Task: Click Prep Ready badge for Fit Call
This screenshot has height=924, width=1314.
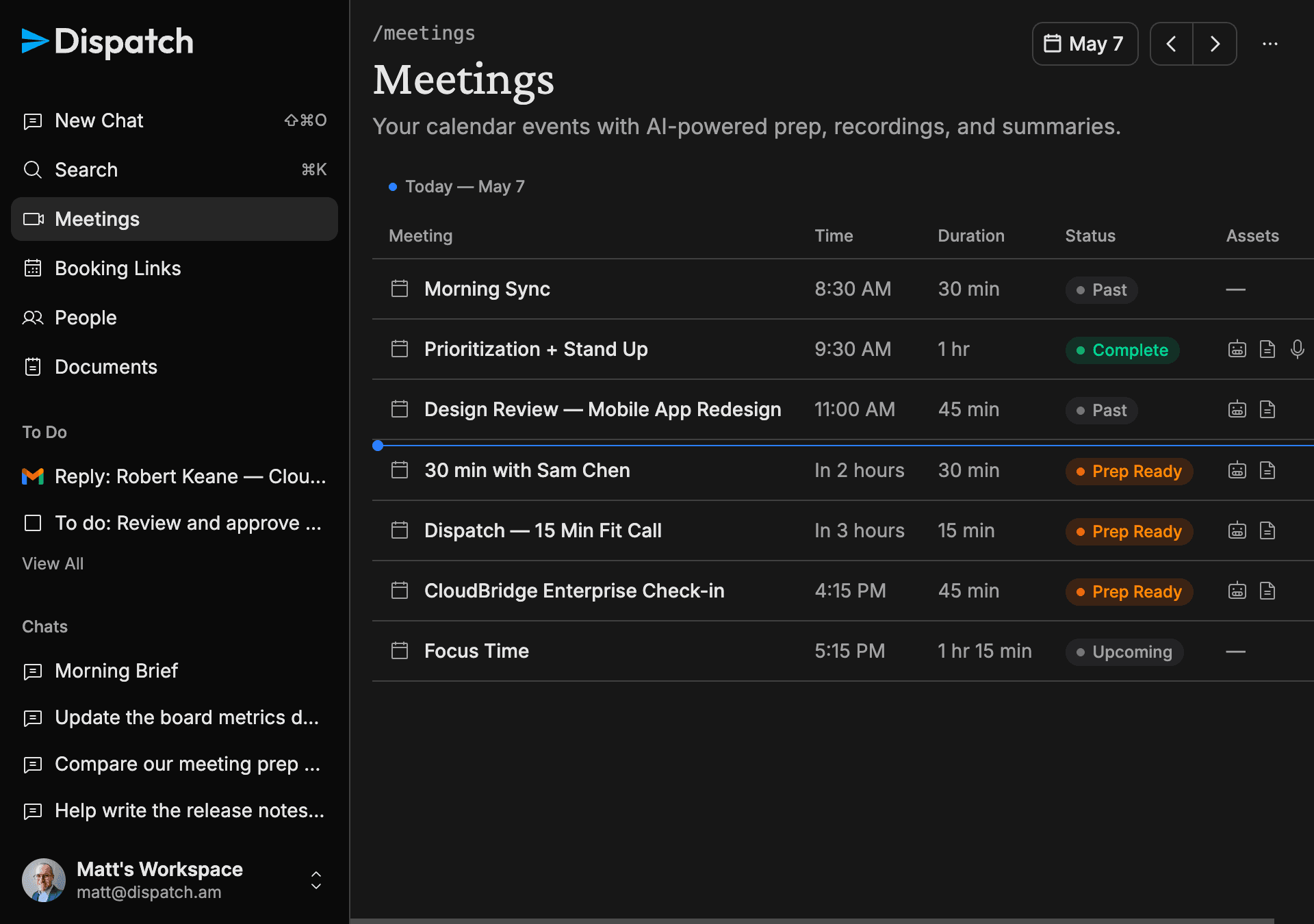Action: tap(1129, 531)
